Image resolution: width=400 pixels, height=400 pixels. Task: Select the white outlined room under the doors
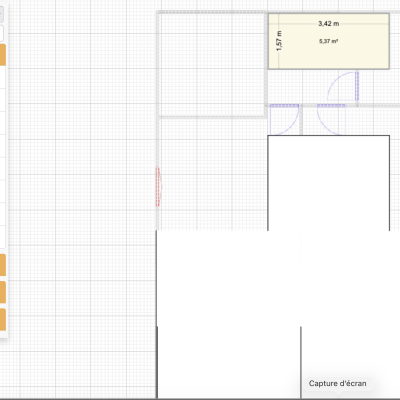point(329,183)
